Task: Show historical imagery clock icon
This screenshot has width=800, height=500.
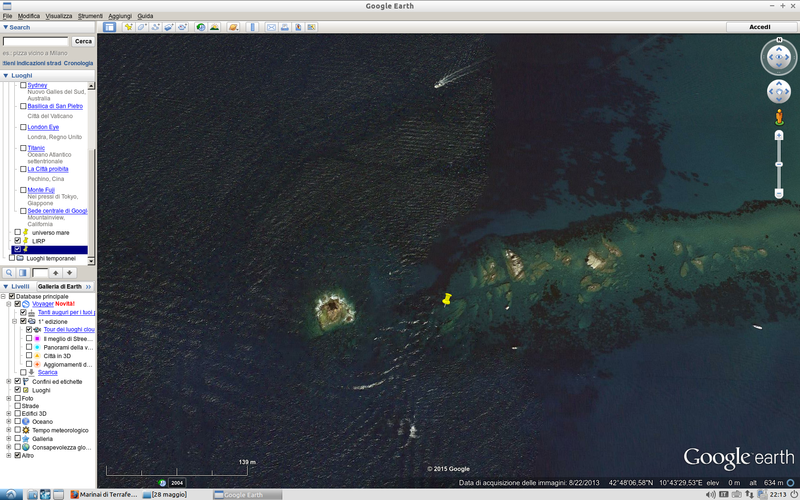Action: coord(201,27)
